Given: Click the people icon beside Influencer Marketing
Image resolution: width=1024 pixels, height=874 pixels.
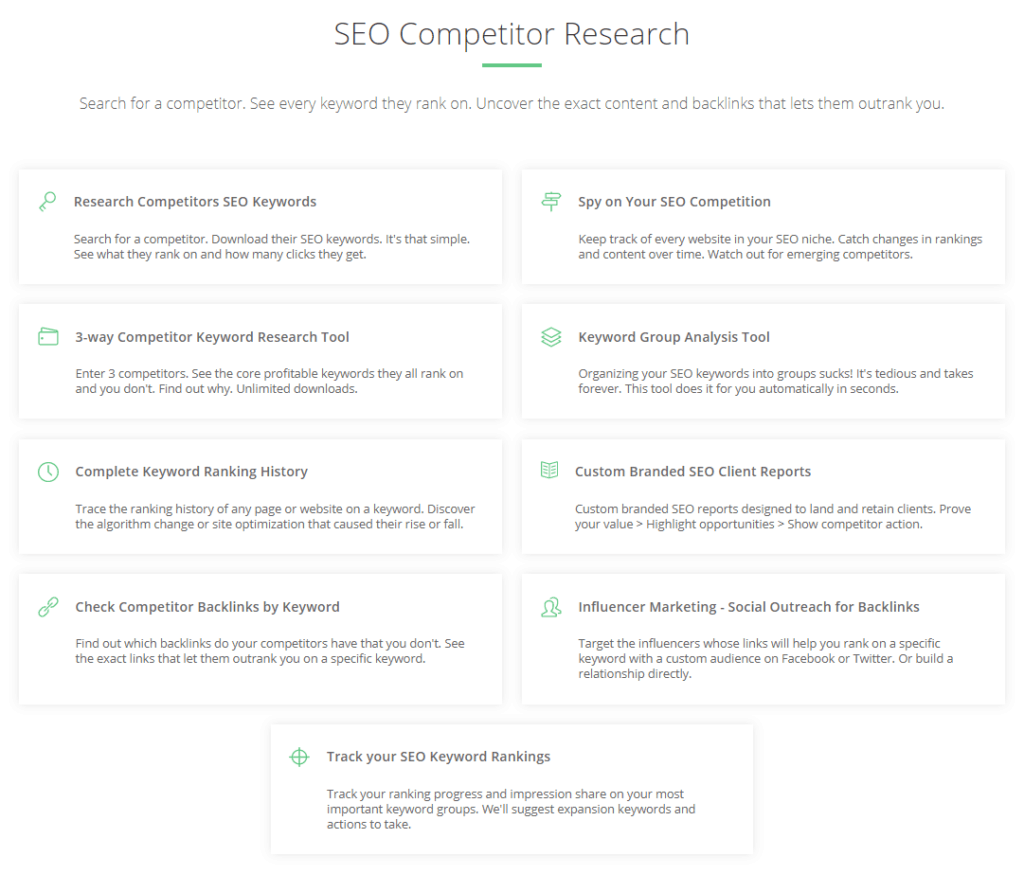Looking at the screenshot, I should tap(551, 607).
